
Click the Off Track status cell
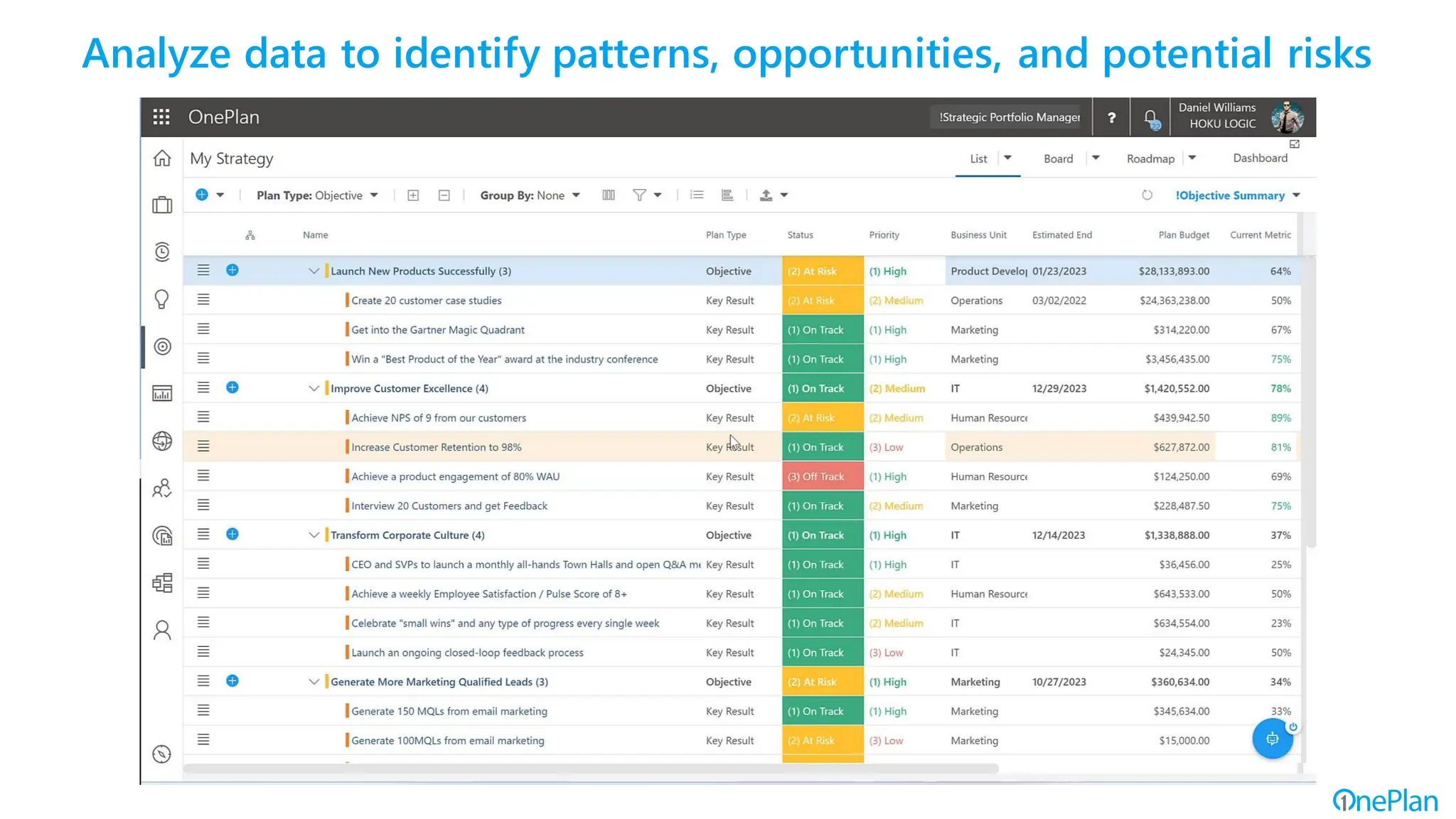click(823, 476)
